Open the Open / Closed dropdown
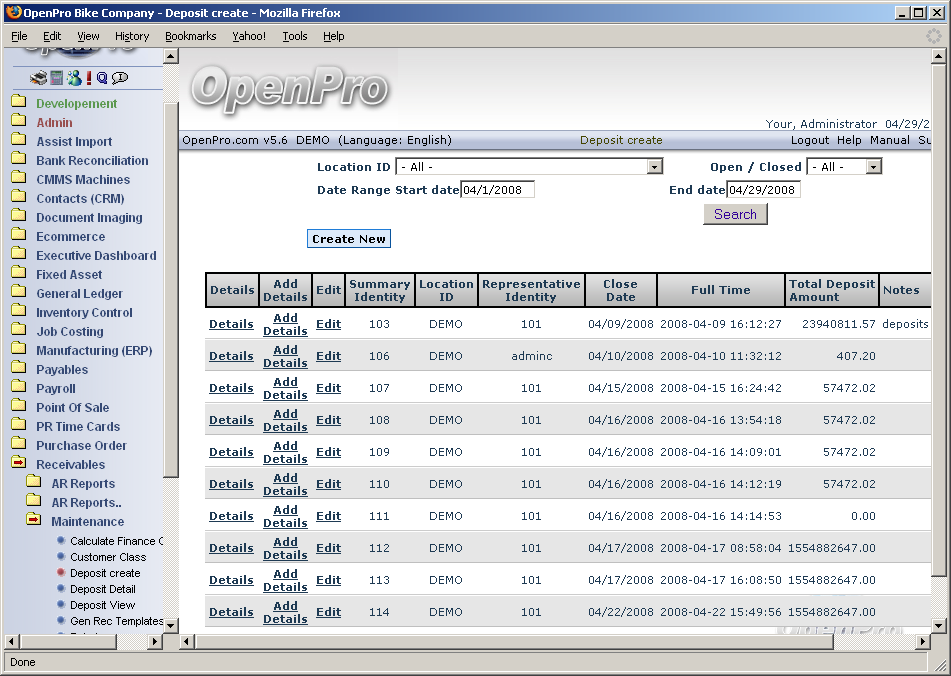 pos(873,167)
